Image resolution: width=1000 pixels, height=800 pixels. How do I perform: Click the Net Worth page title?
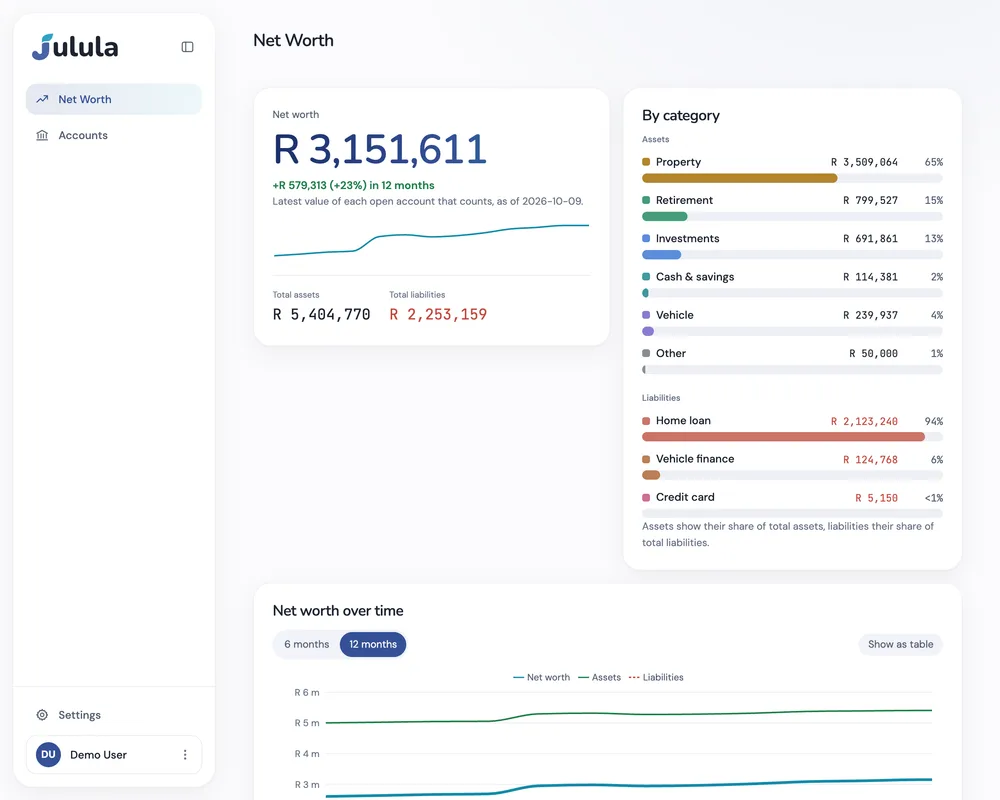(x=293, y=40)
